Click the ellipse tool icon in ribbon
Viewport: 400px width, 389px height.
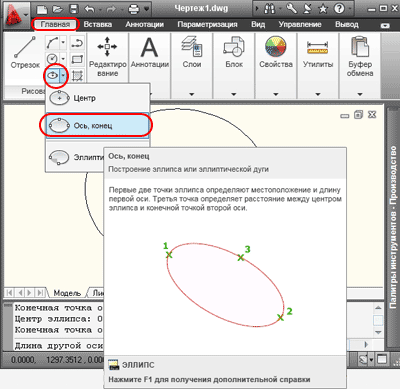(52, 76)
